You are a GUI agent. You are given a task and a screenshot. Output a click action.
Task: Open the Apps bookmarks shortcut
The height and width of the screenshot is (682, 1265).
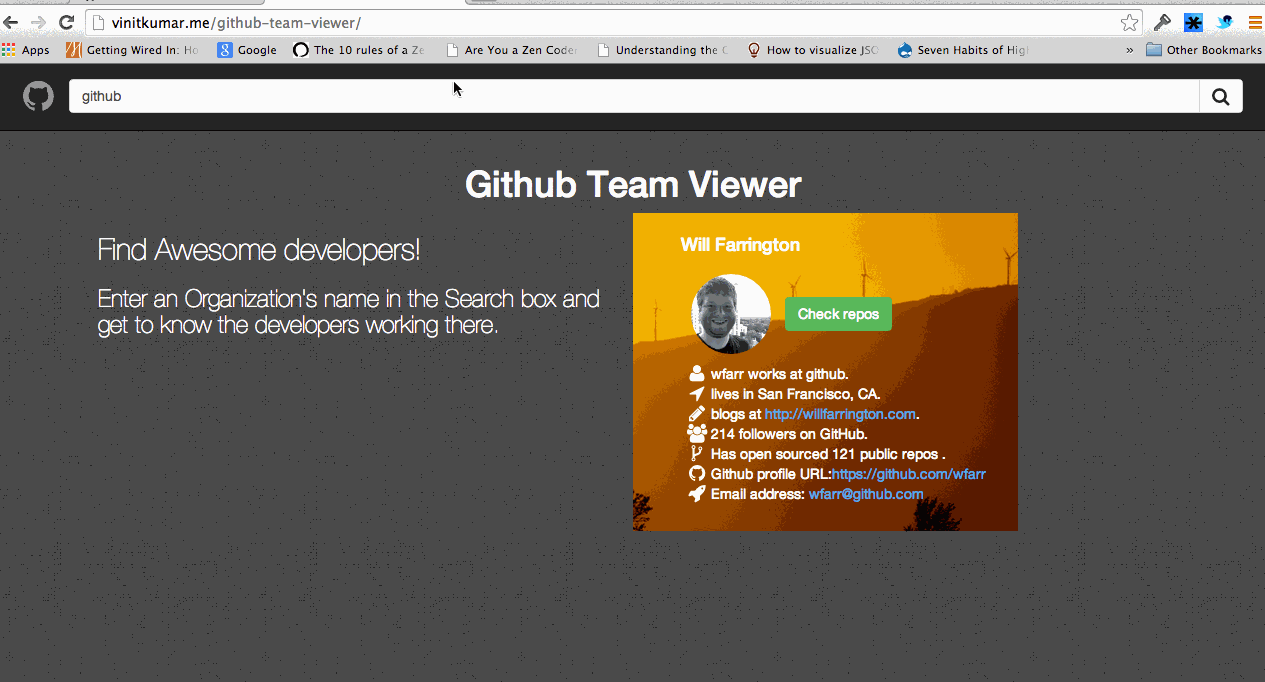tap(26, 50)
